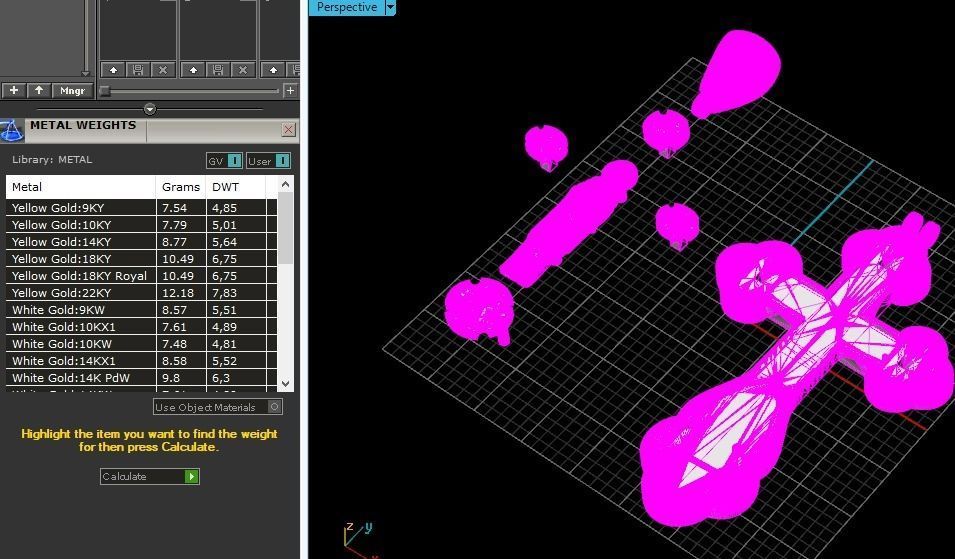Click the second slot's load up-arrow icon
955x559 pixels.
tap(193, 70)
